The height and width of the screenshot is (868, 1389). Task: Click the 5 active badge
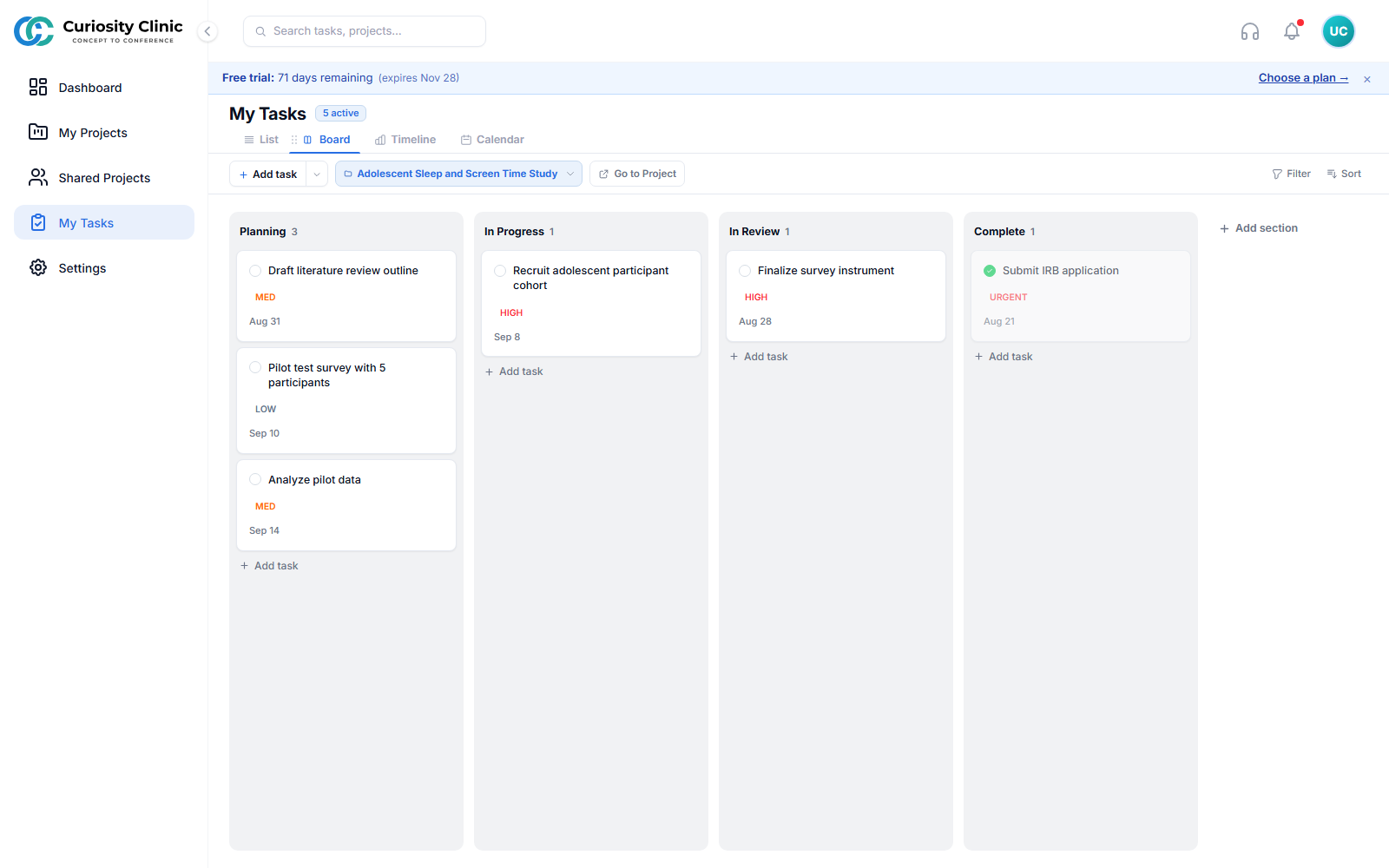[340, 113]
